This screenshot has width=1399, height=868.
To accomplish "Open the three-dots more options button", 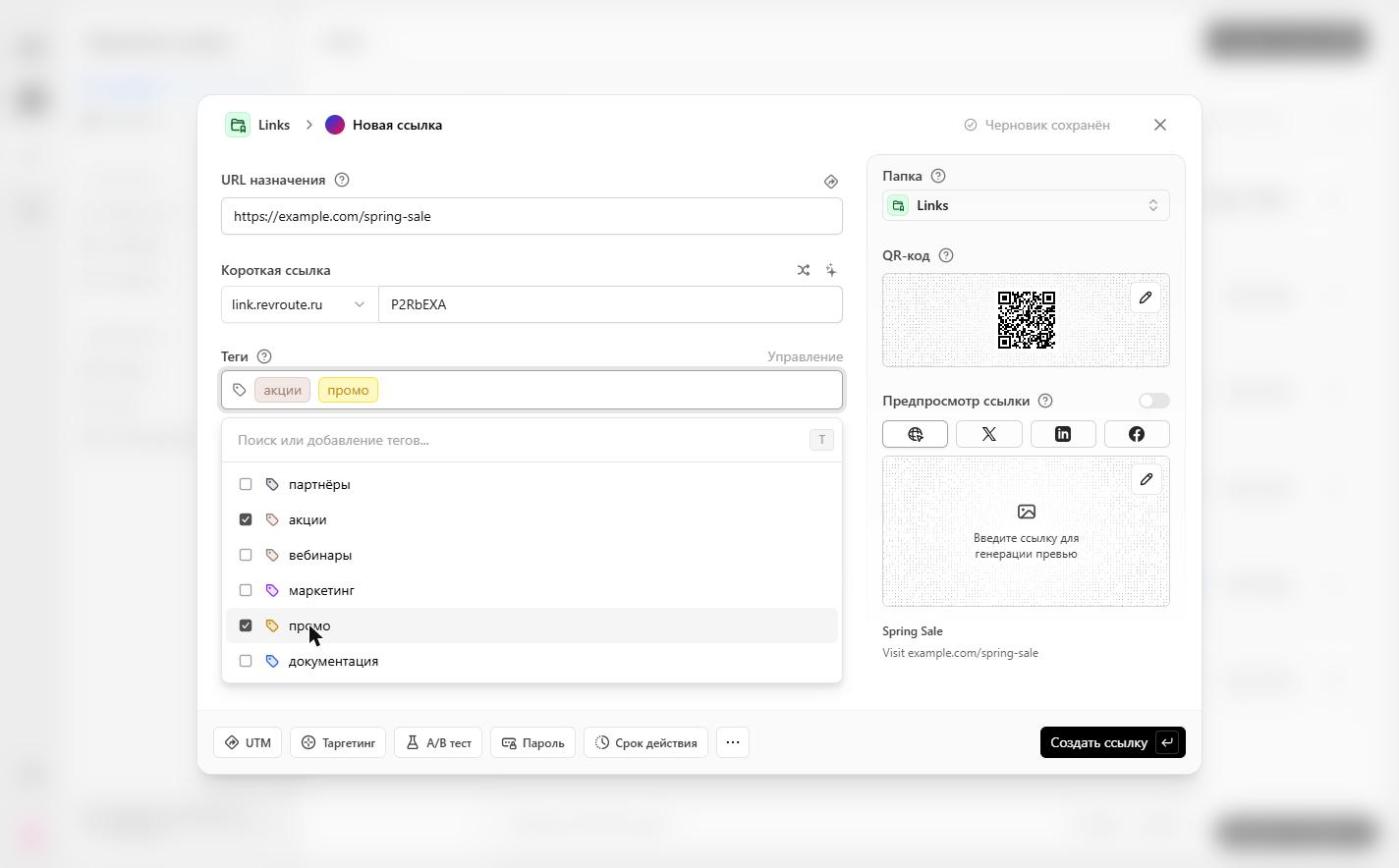I will (733, 743).
